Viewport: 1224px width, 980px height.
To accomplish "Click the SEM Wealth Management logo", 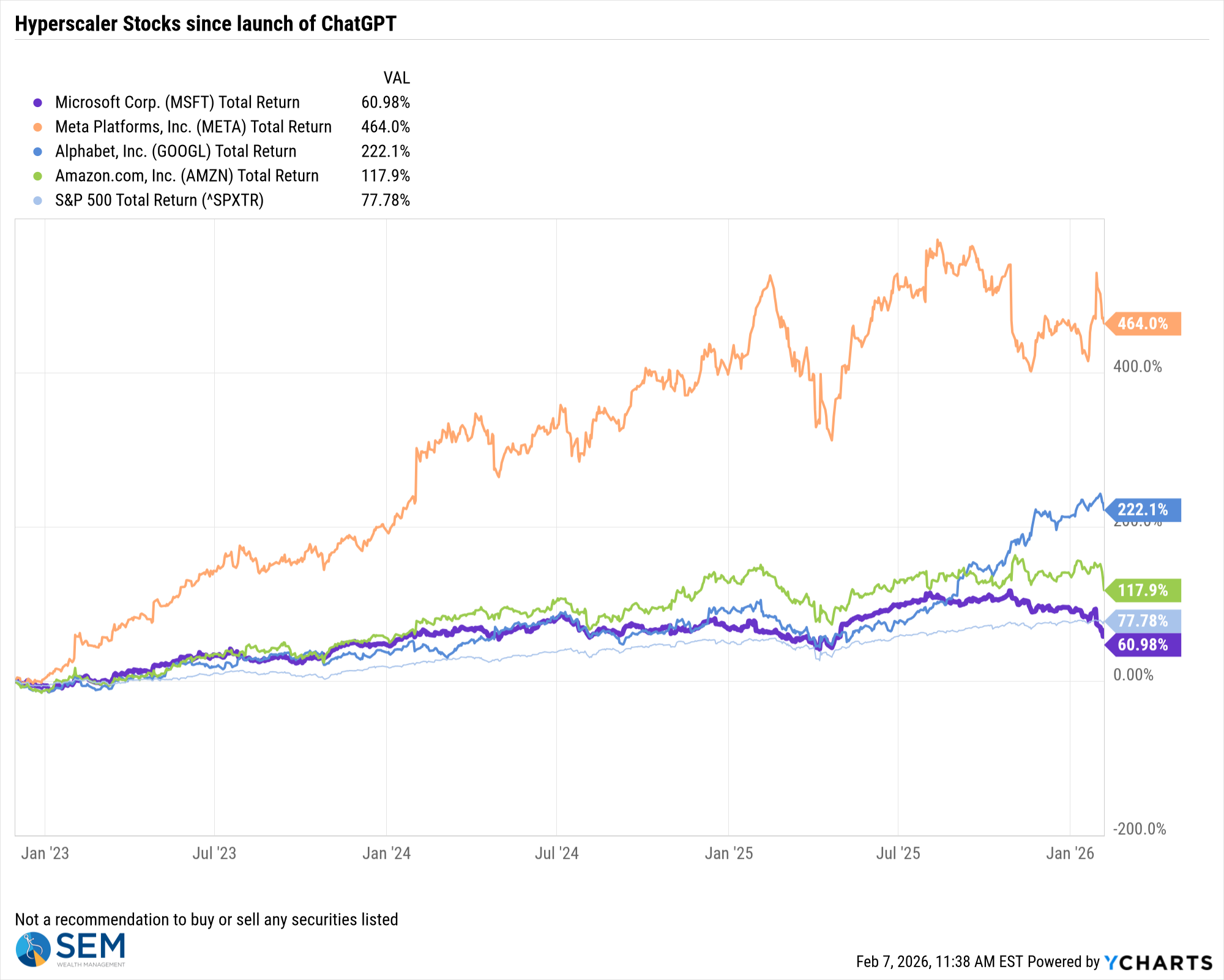I will click(x=70, y=949).
